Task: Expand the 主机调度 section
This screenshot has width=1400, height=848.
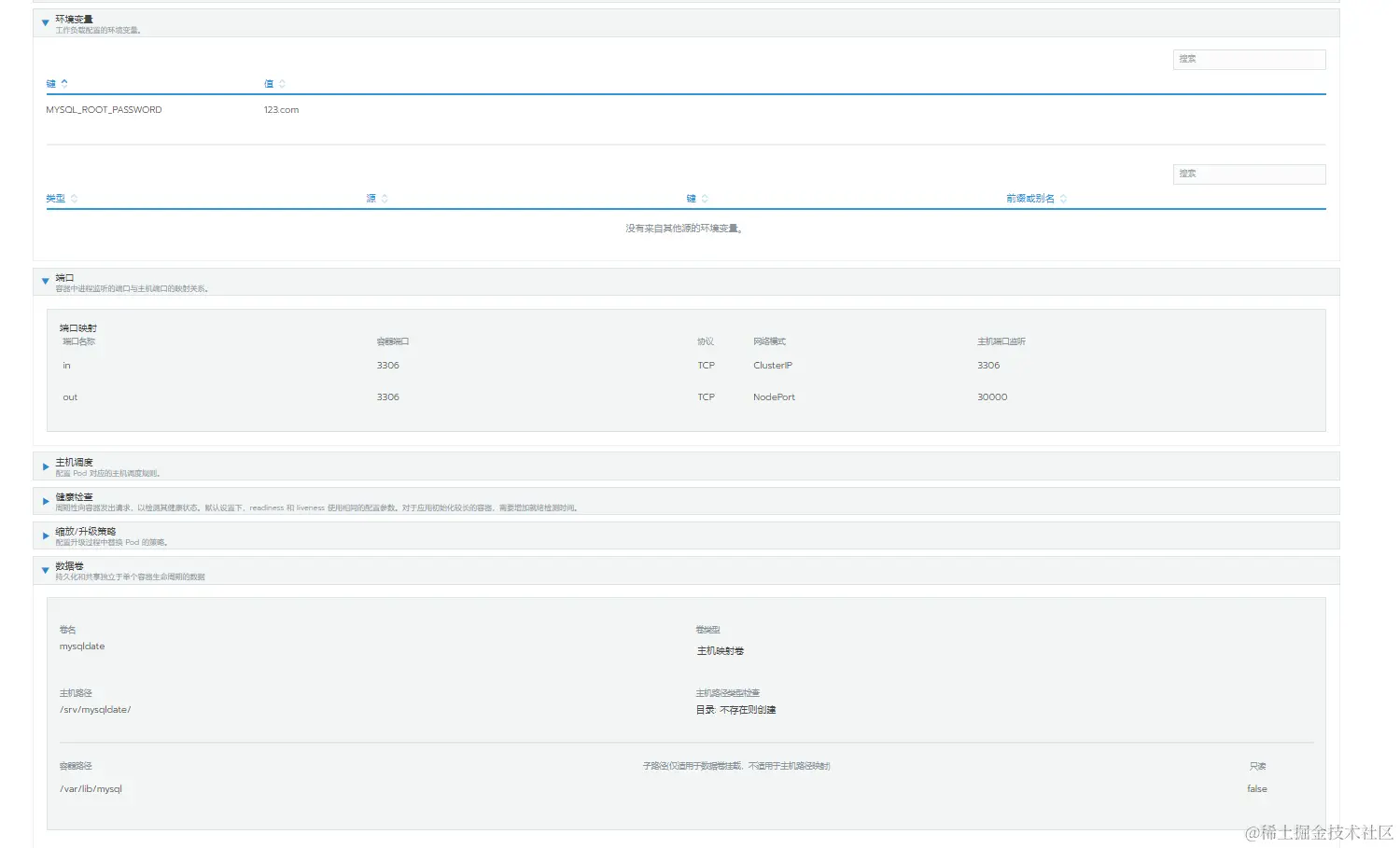Action: coord(45,466)
